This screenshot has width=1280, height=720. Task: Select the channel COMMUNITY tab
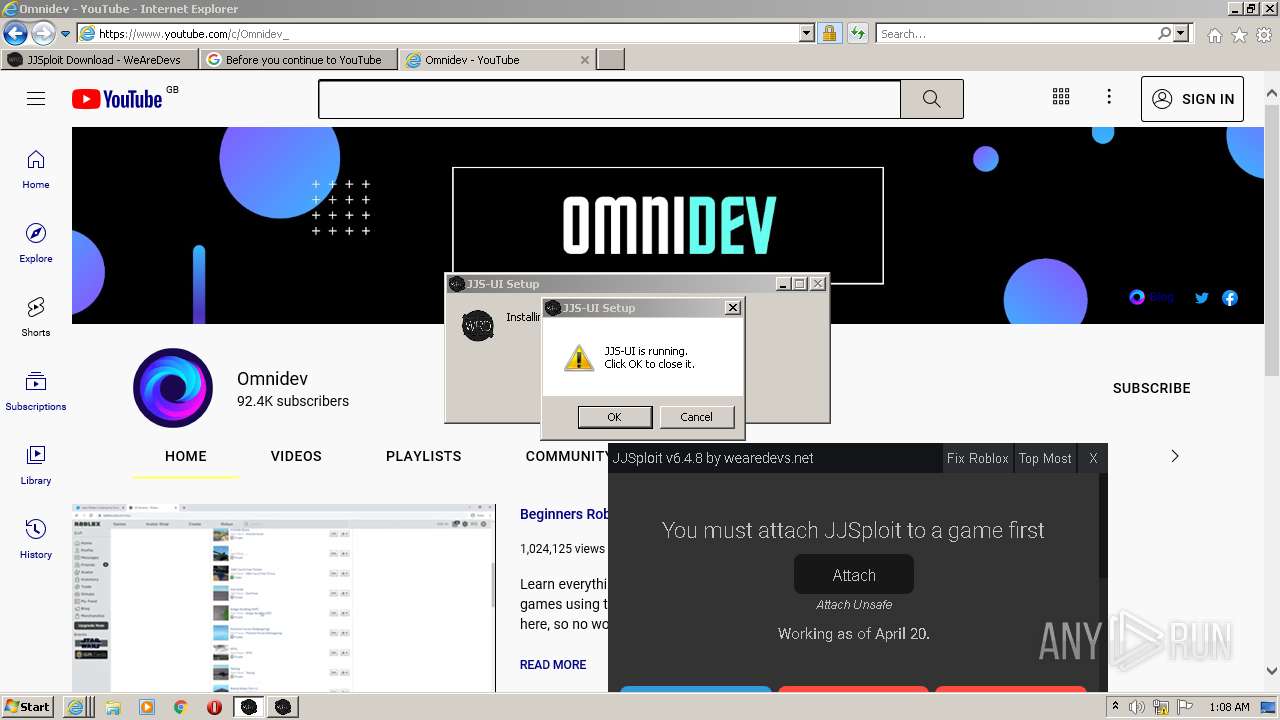568,456
